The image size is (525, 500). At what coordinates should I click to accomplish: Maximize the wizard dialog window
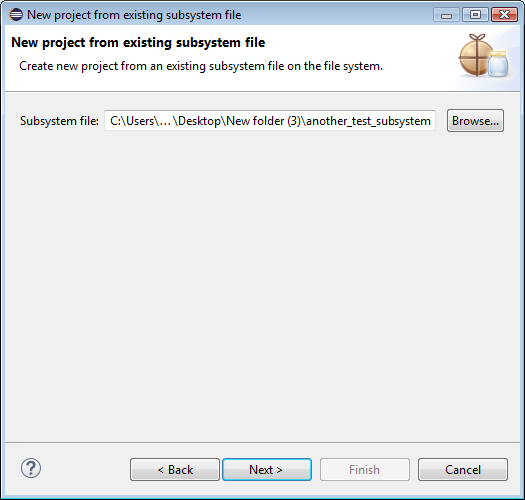[475, 15]
